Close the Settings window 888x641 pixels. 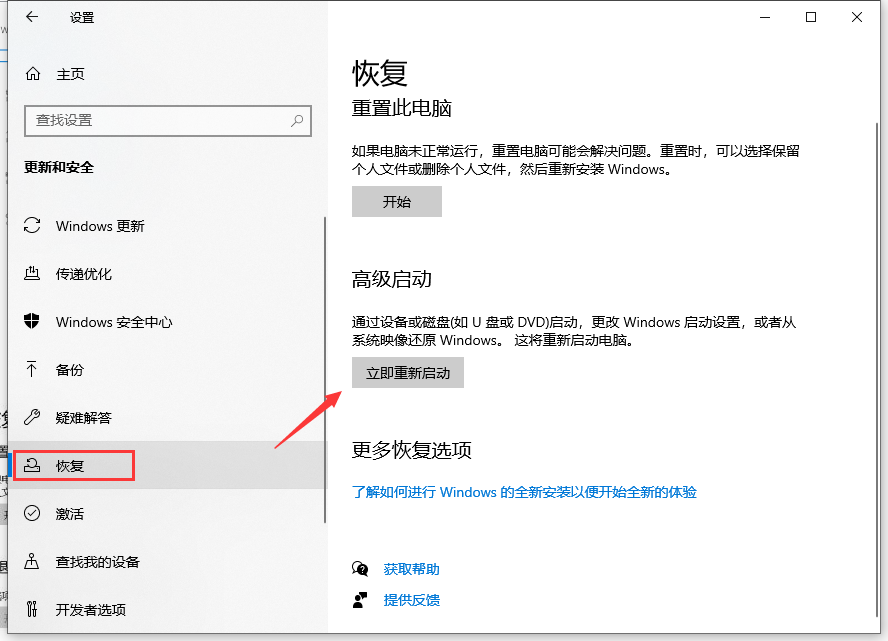857,18
